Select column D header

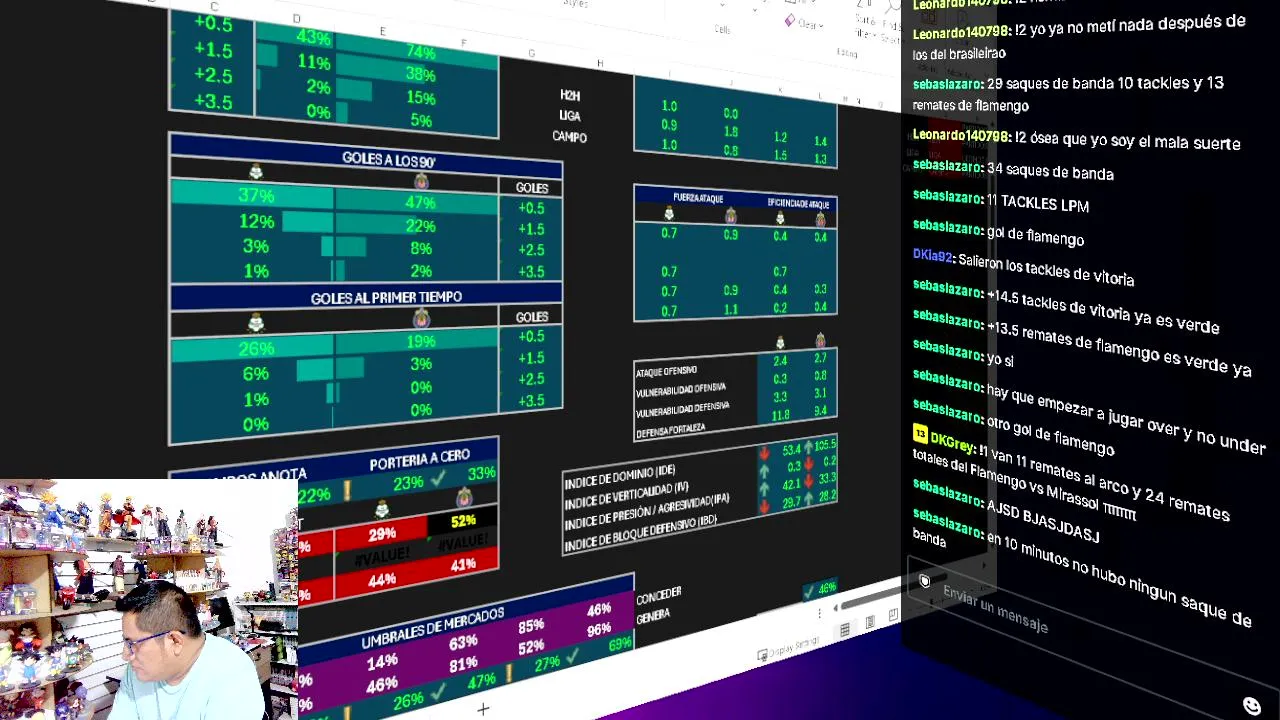pos(296,18)
